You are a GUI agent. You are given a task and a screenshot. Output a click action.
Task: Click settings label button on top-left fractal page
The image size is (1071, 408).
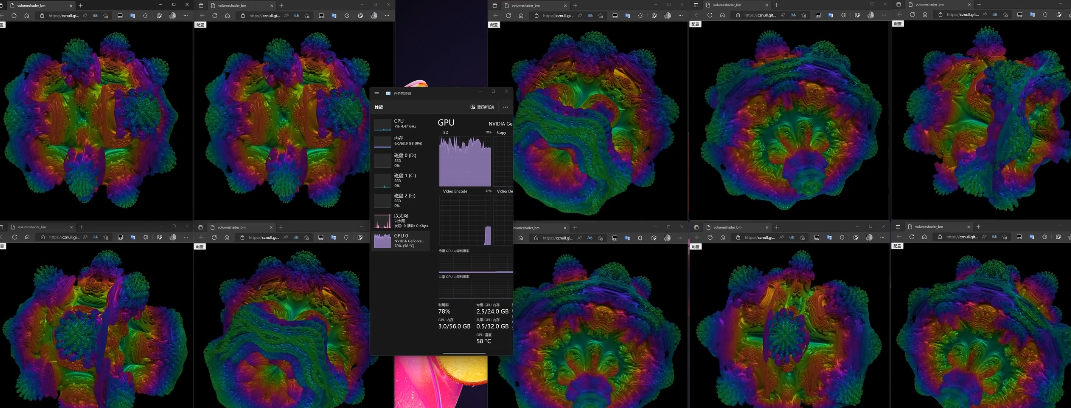pos(5,24)
